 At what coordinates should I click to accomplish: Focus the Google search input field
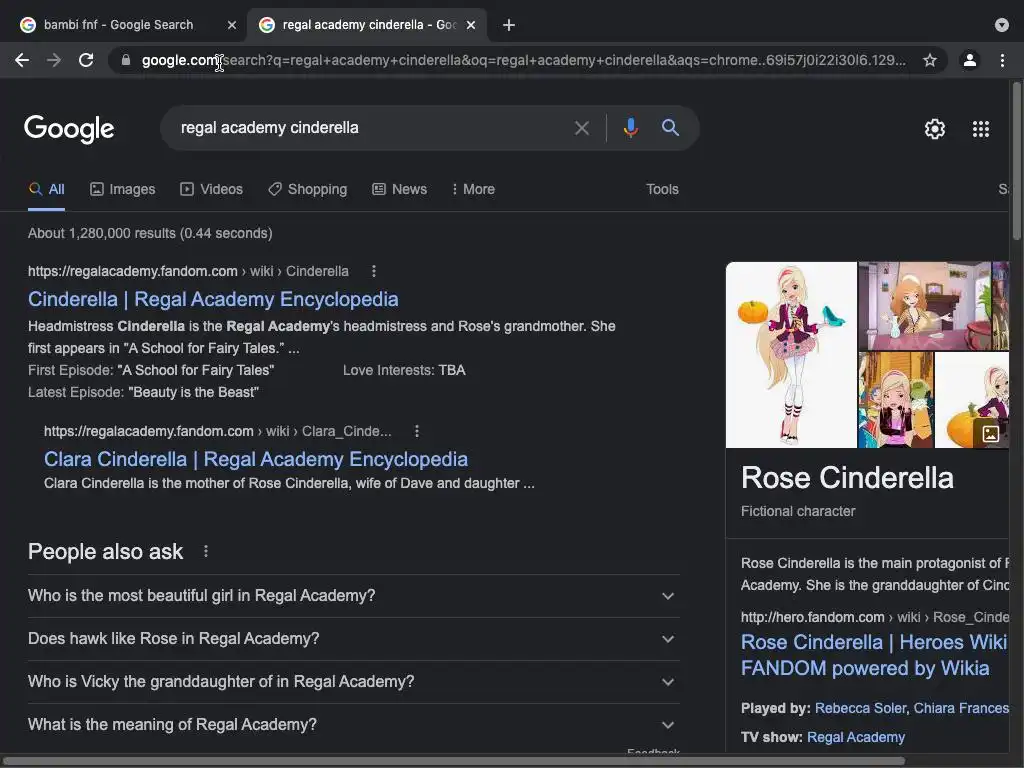(369, 128)
